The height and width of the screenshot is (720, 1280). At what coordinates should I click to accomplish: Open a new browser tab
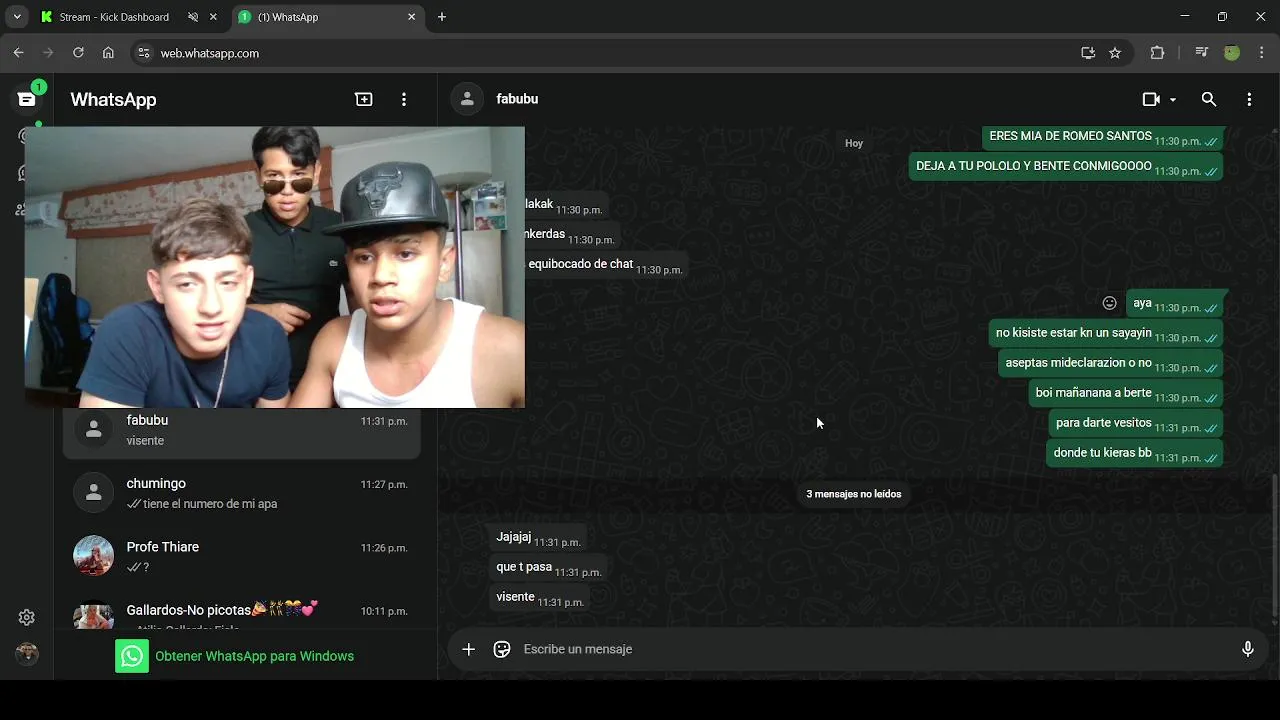[442, 17]
